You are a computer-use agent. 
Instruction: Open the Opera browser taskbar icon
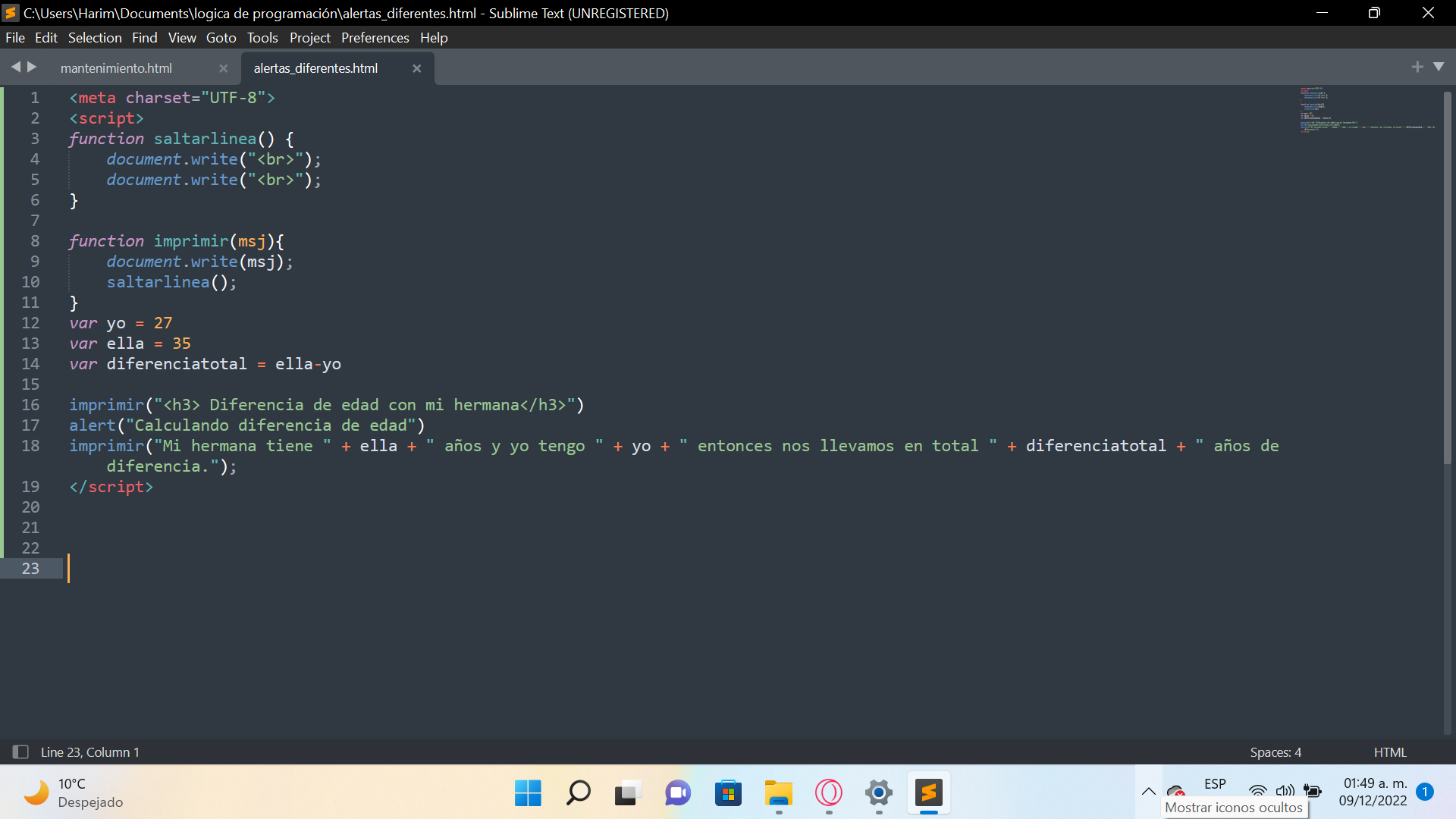pos(829,793)
